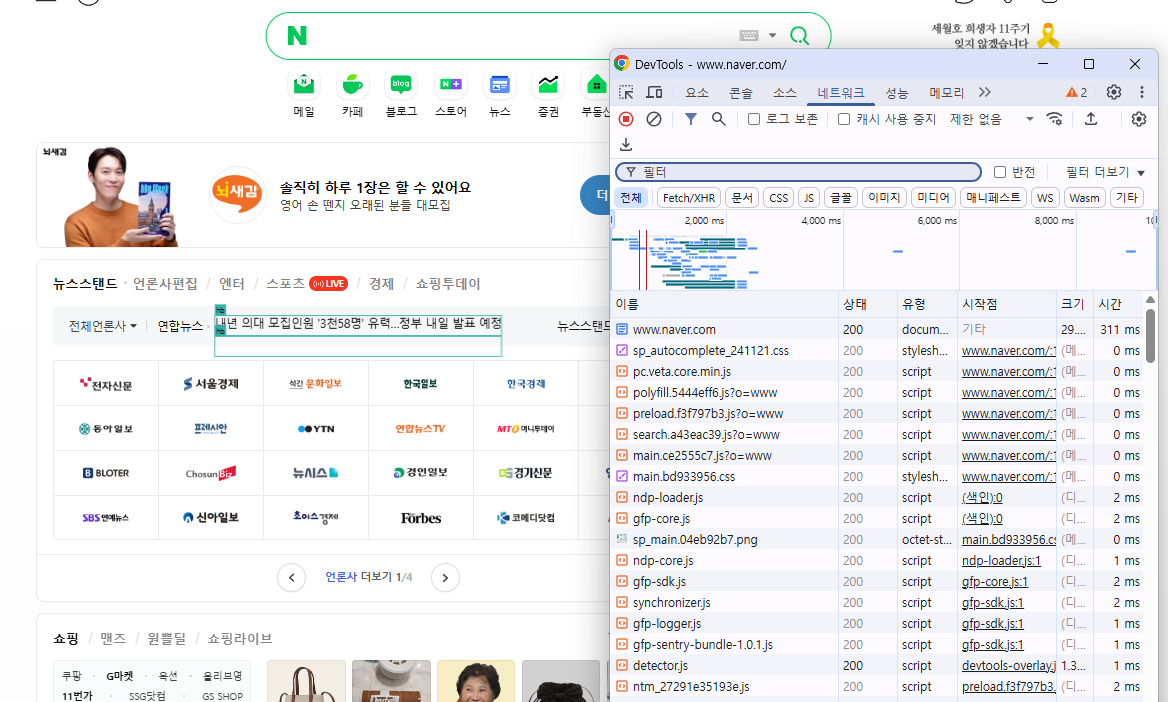Click the yellow ribbon memorial icon
Image resolution: width=1168 pixels, height=702 pixels.
click(x=1048, y=35)
